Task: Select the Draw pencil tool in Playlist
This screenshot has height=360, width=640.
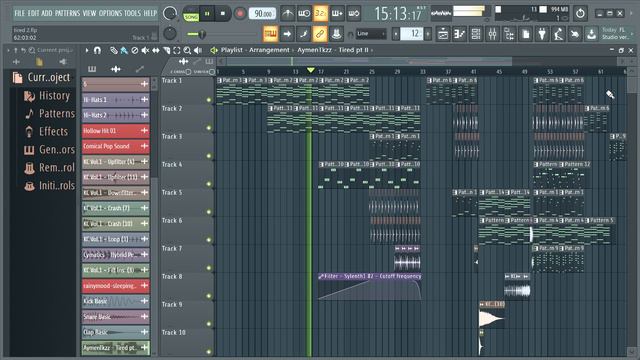Action: [x=113, y=51]
